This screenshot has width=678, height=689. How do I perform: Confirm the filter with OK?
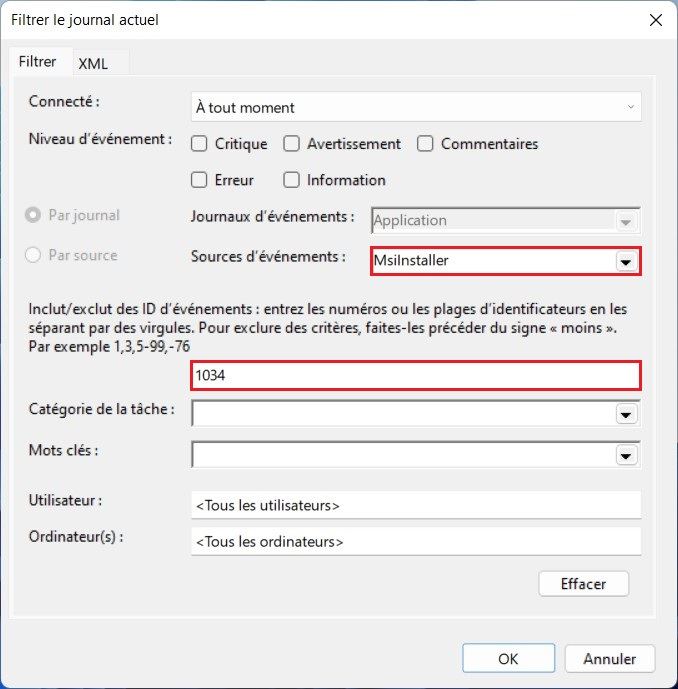[507, 658]
